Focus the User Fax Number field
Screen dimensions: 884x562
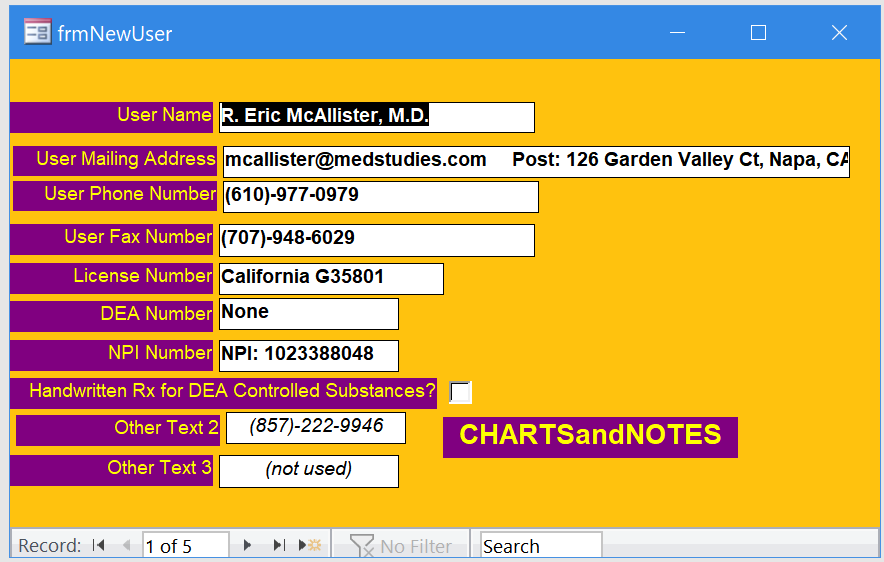tap(376, 239)
